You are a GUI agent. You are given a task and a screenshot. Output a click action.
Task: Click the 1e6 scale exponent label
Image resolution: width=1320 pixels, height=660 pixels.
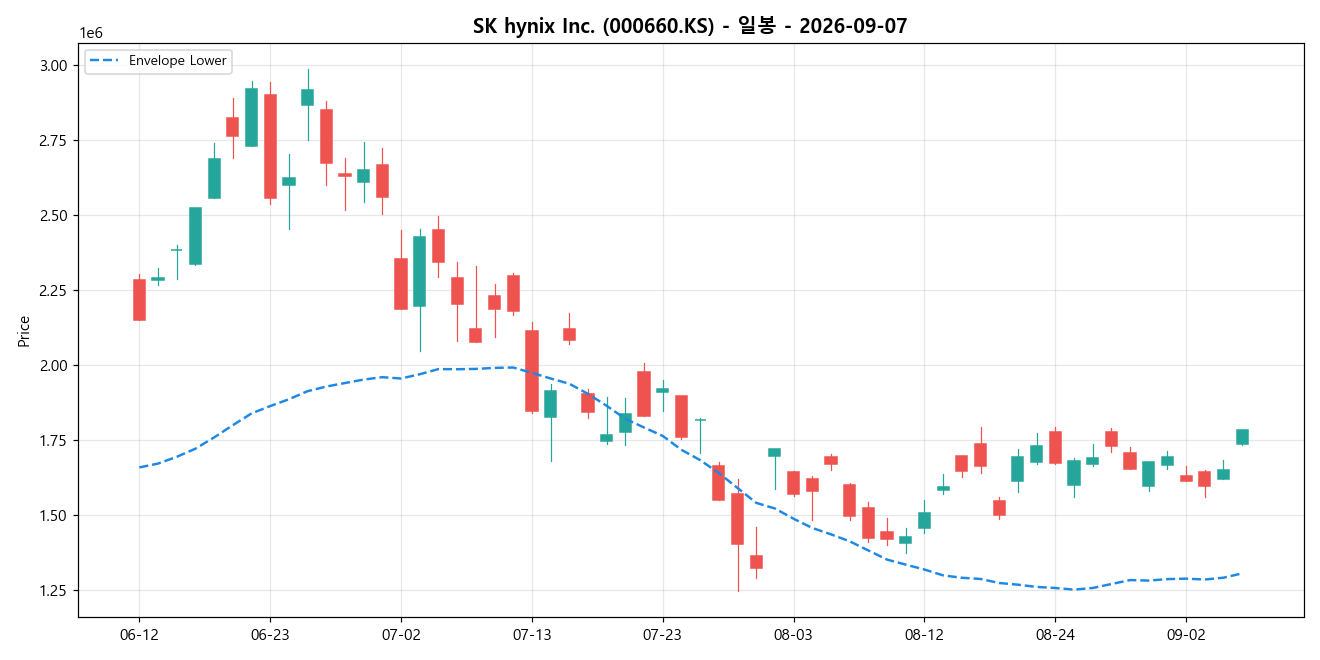click(91, 34)
